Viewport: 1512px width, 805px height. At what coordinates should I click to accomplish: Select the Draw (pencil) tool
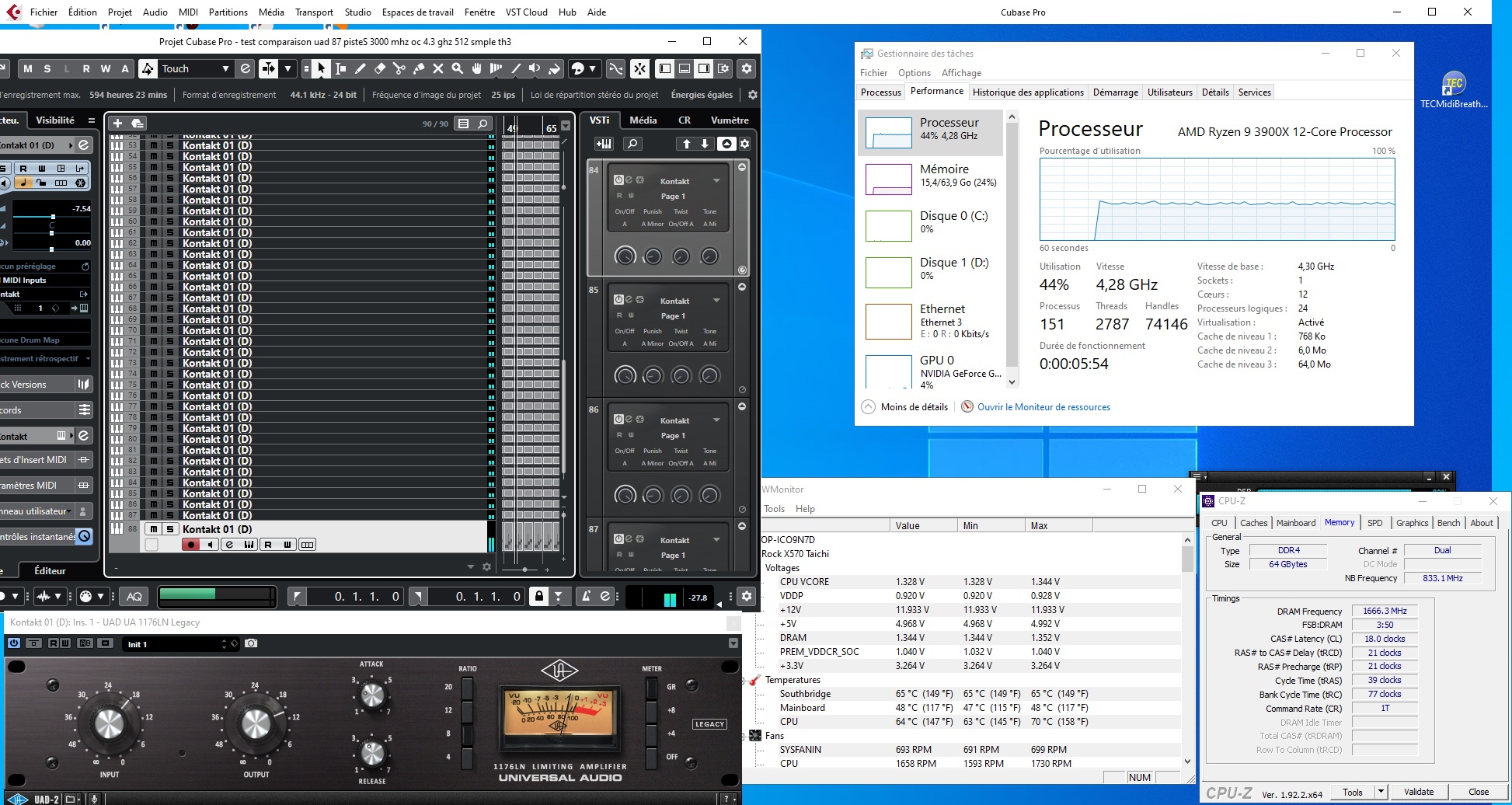click(360, 69)
